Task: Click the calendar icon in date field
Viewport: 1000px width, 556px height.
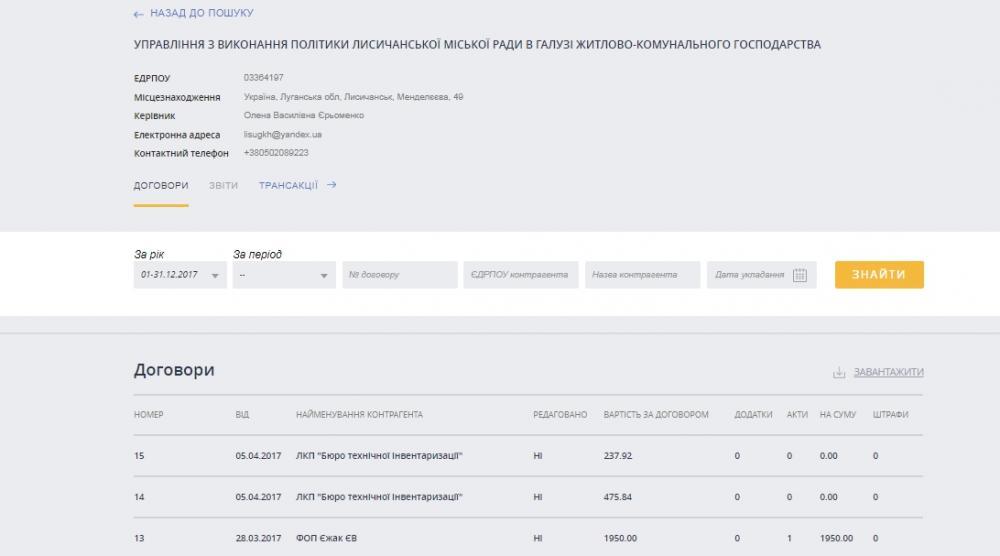Action: pos(799,275)
